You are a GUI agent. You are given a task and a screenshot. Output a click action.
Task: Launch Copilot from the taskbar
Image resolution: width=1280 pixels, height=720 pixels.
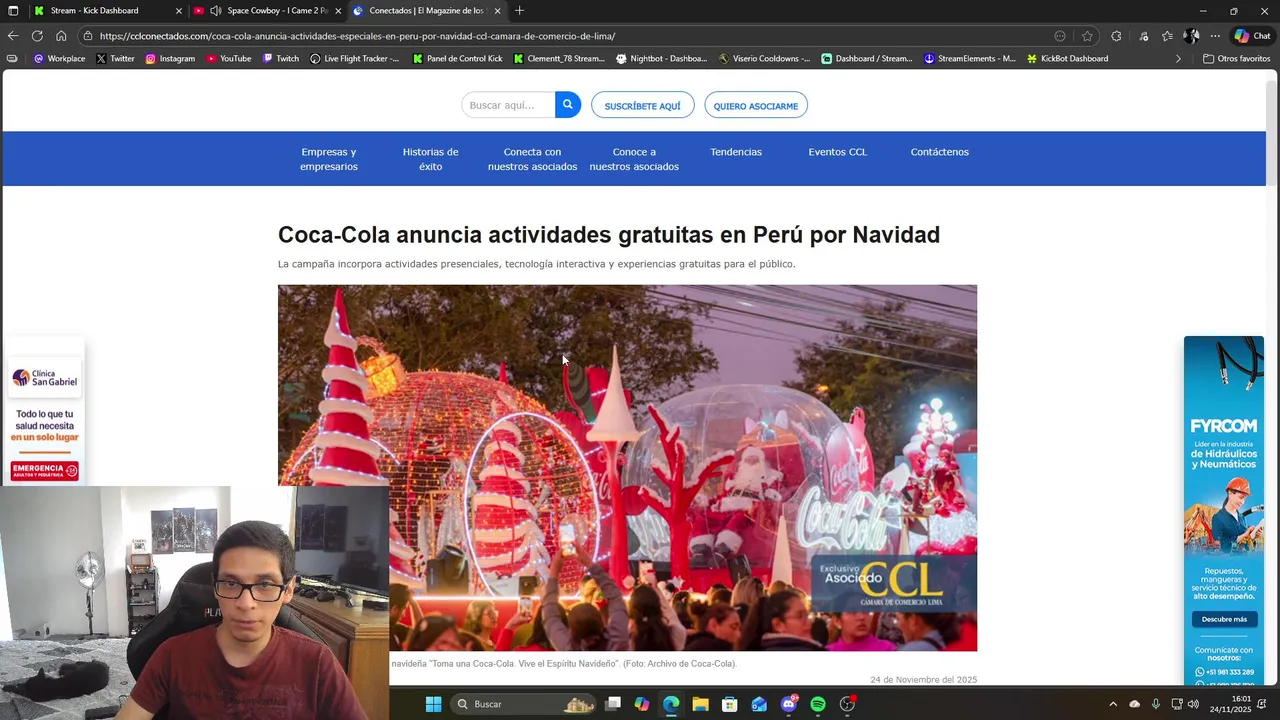[x=642, y=704]
